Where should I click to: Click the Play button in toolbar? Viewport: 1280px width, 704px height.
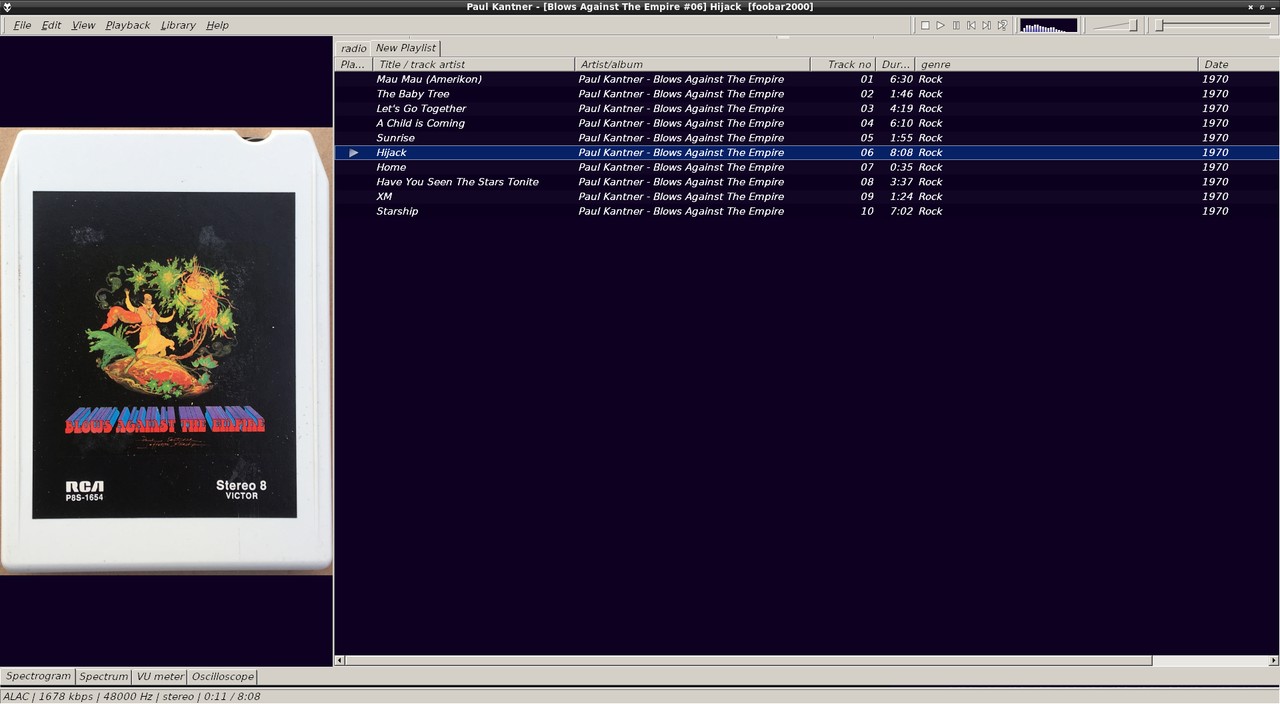(x=940, y=25)
